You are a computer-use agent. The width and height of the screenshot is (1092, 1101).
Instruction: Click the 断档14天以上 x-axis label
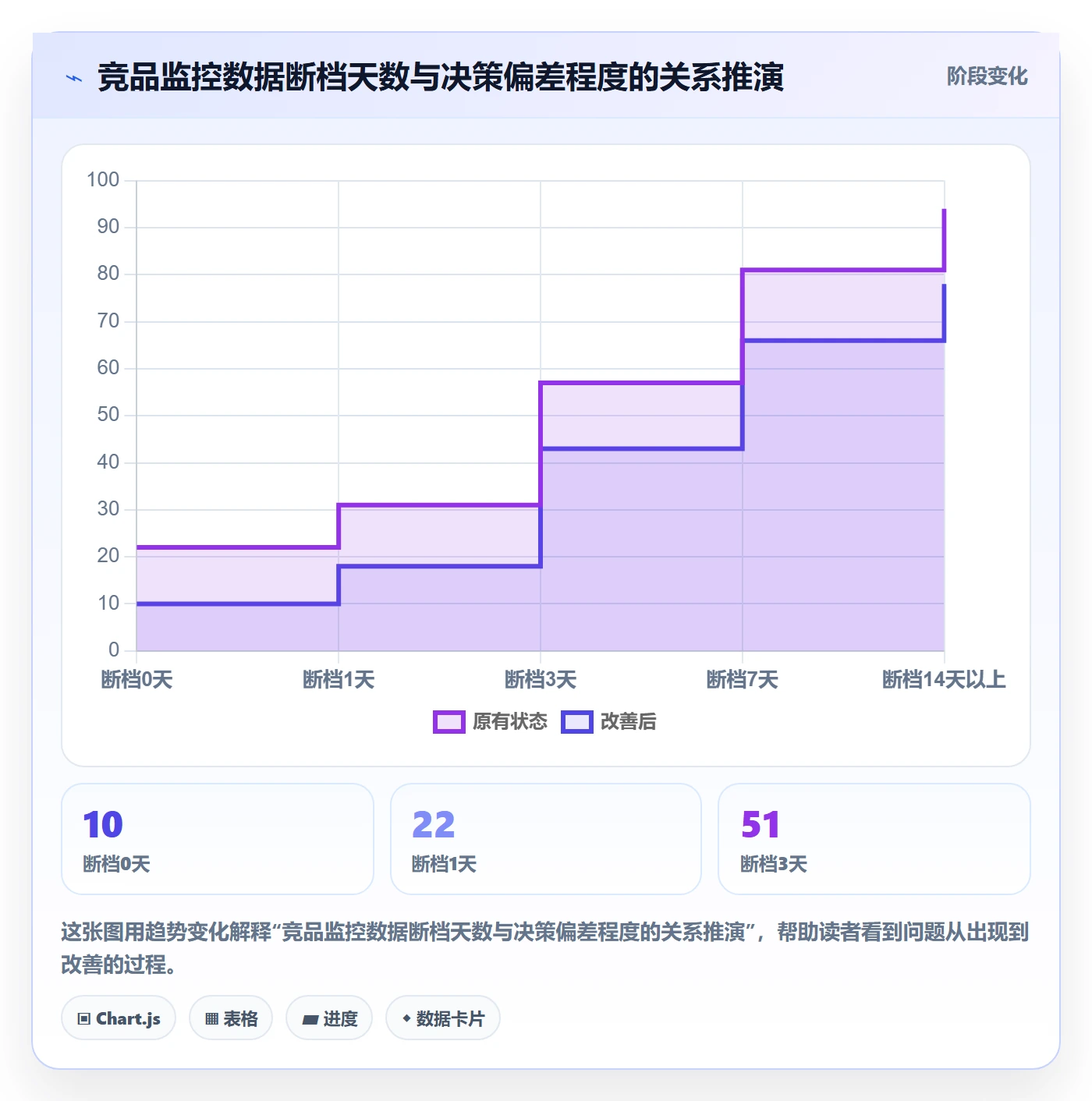(x=944, y=680)
